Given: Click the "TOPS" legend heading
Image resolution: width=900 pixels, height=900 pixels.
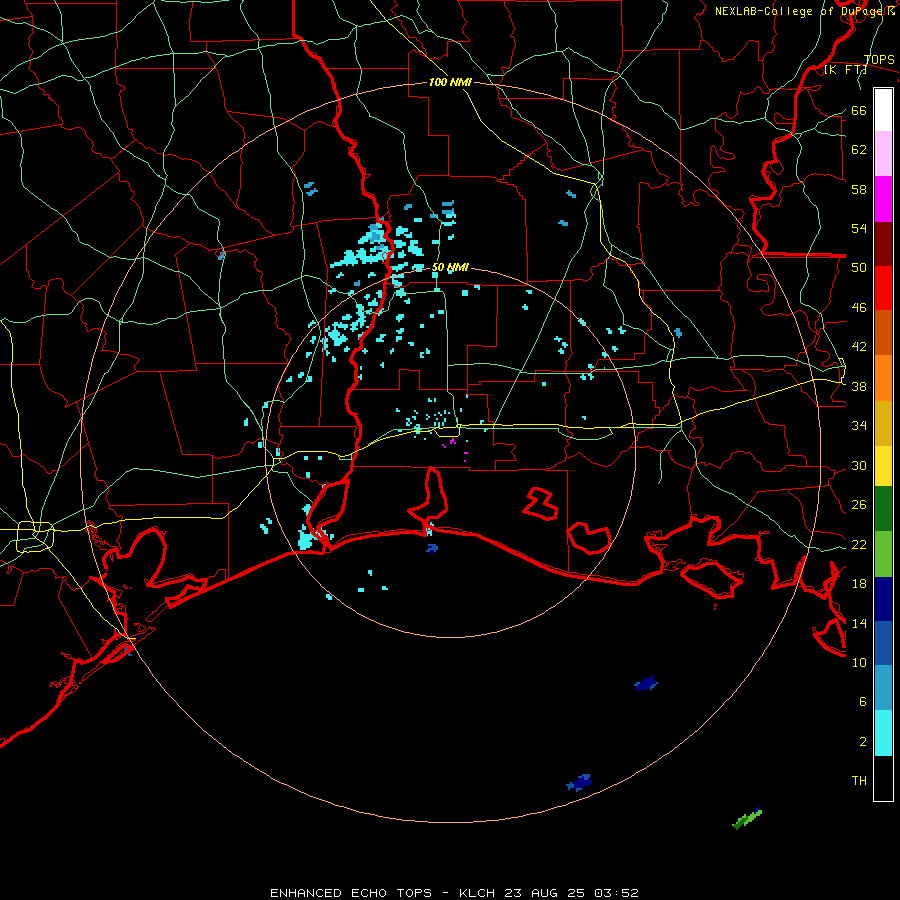Looking at the screenshot, I should point(879,59).
